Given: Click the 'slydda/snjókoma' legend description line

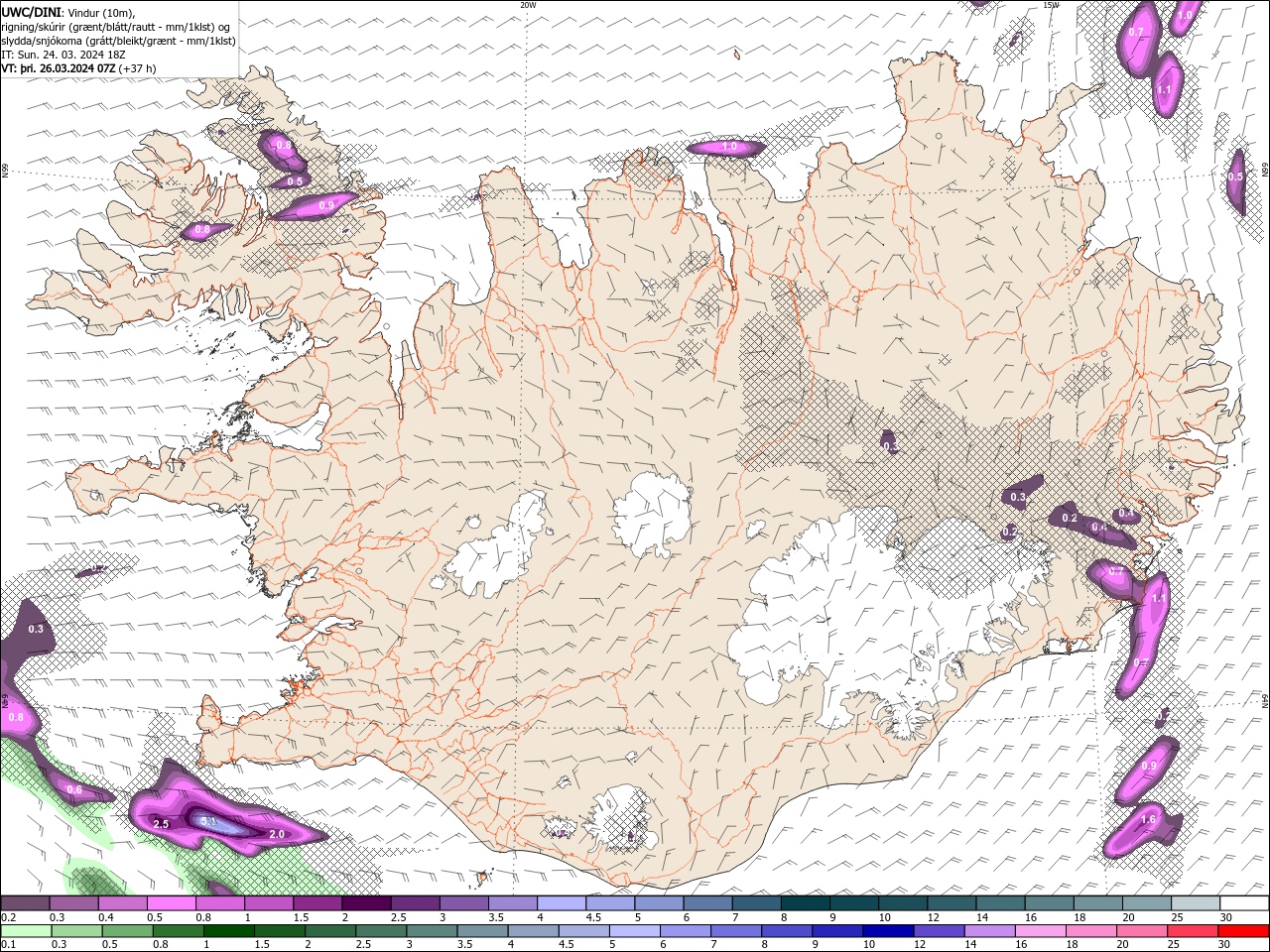Looking at the screenshot, I should coord(118,41).
